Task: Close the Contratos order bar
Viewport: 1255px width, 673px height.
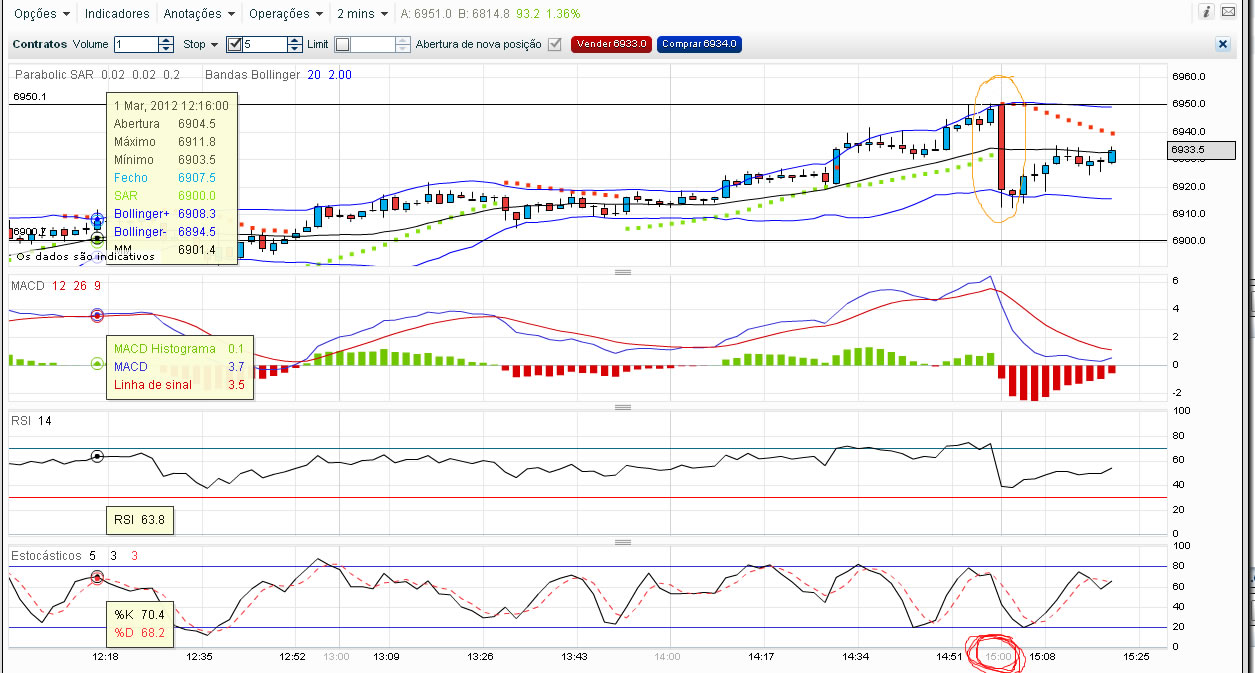Action: click(x=1222, y=44)
